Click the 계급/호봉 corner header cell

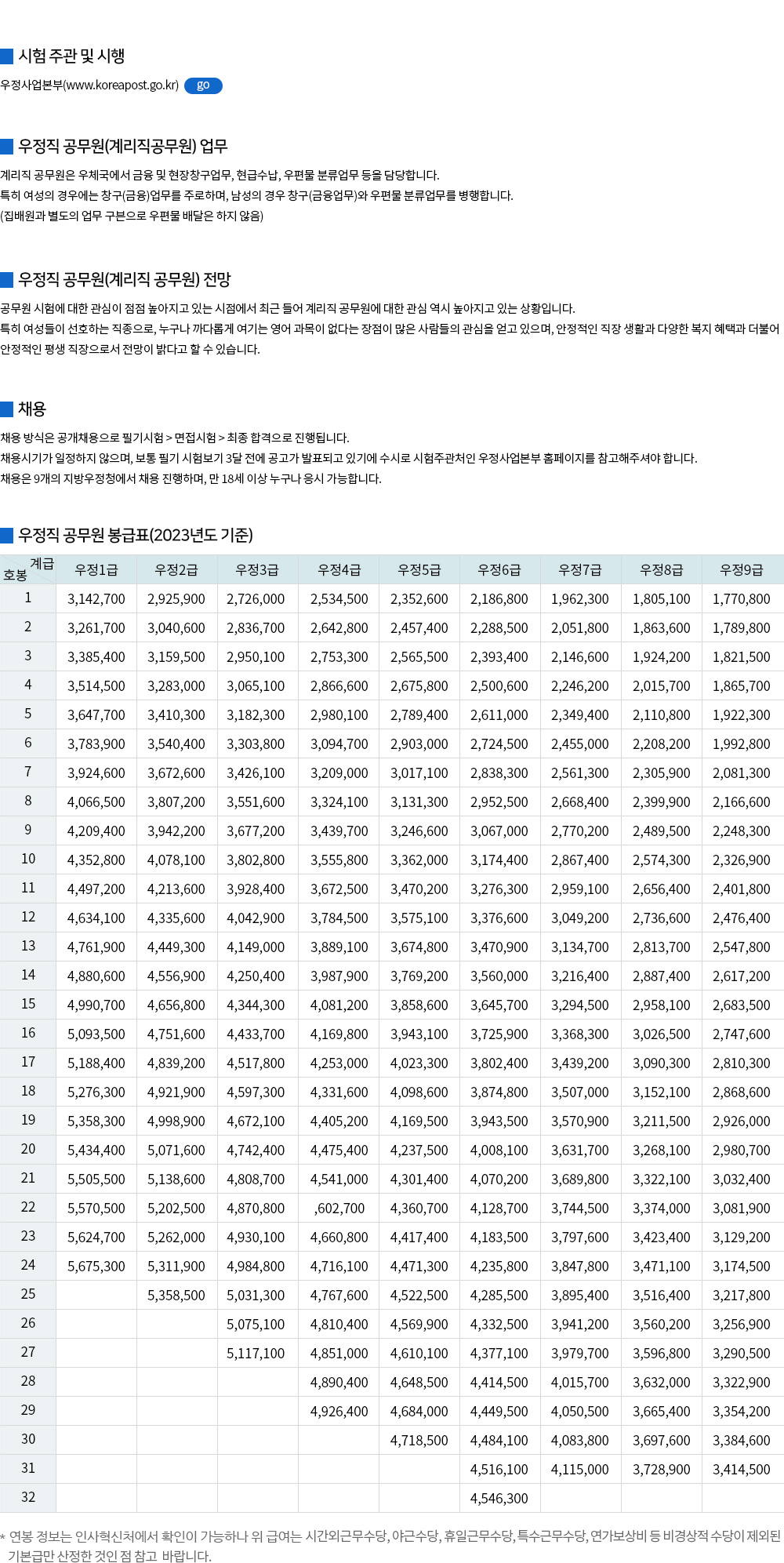pyautogui.click(x=27, y=569)
